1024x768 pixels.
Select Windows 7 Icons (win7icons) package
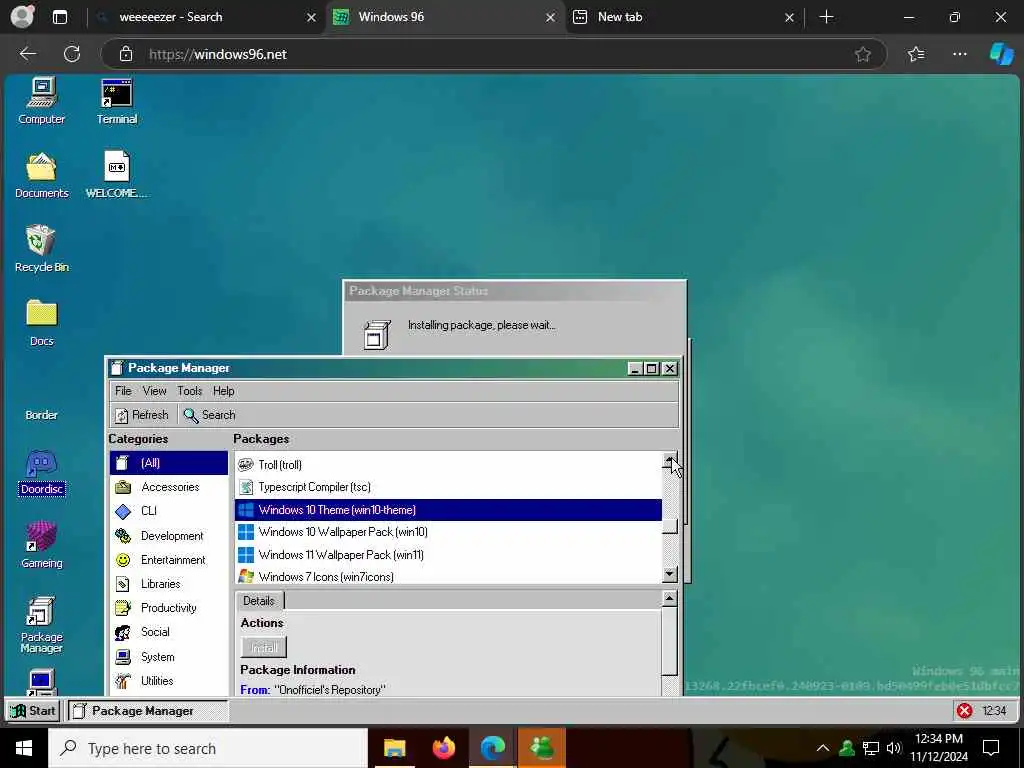[448, 576]
